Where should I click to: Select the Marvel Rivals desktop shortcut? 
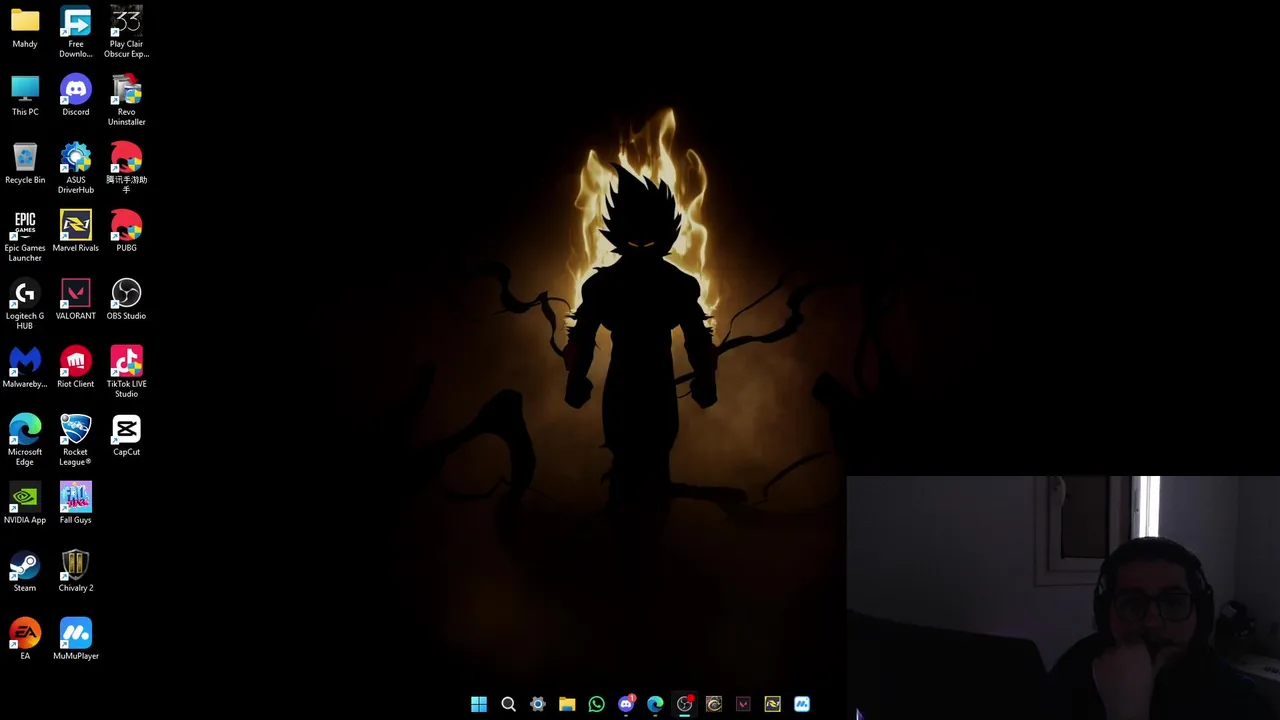76,232
